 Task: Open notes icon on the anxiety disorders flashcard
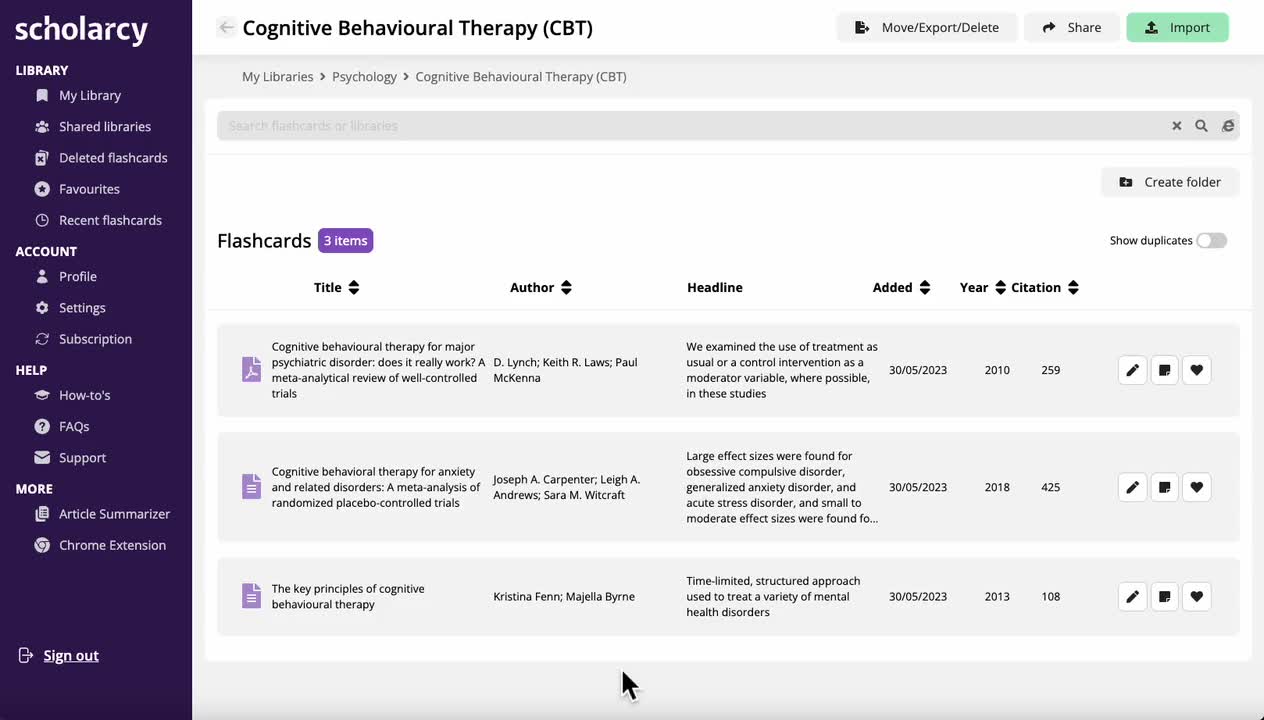[x=1164, y=487]
